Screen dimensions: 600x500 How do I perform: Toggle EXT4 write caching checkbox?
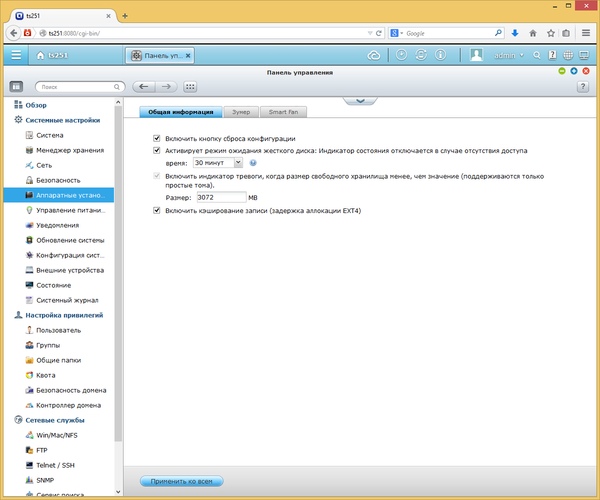pos(157,210)
